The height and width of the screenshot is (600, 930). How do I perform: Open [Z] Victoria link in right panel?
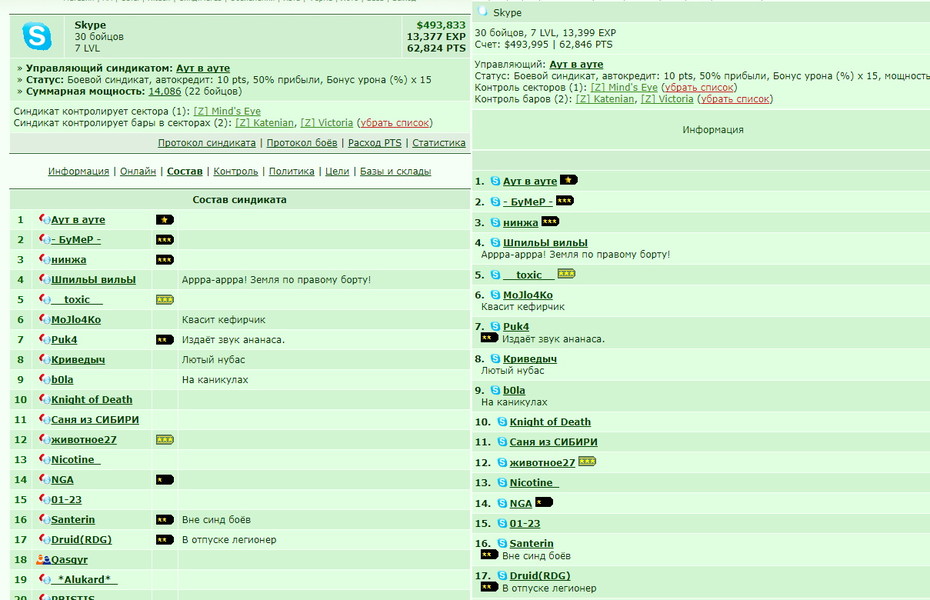[x=667, y=99]
